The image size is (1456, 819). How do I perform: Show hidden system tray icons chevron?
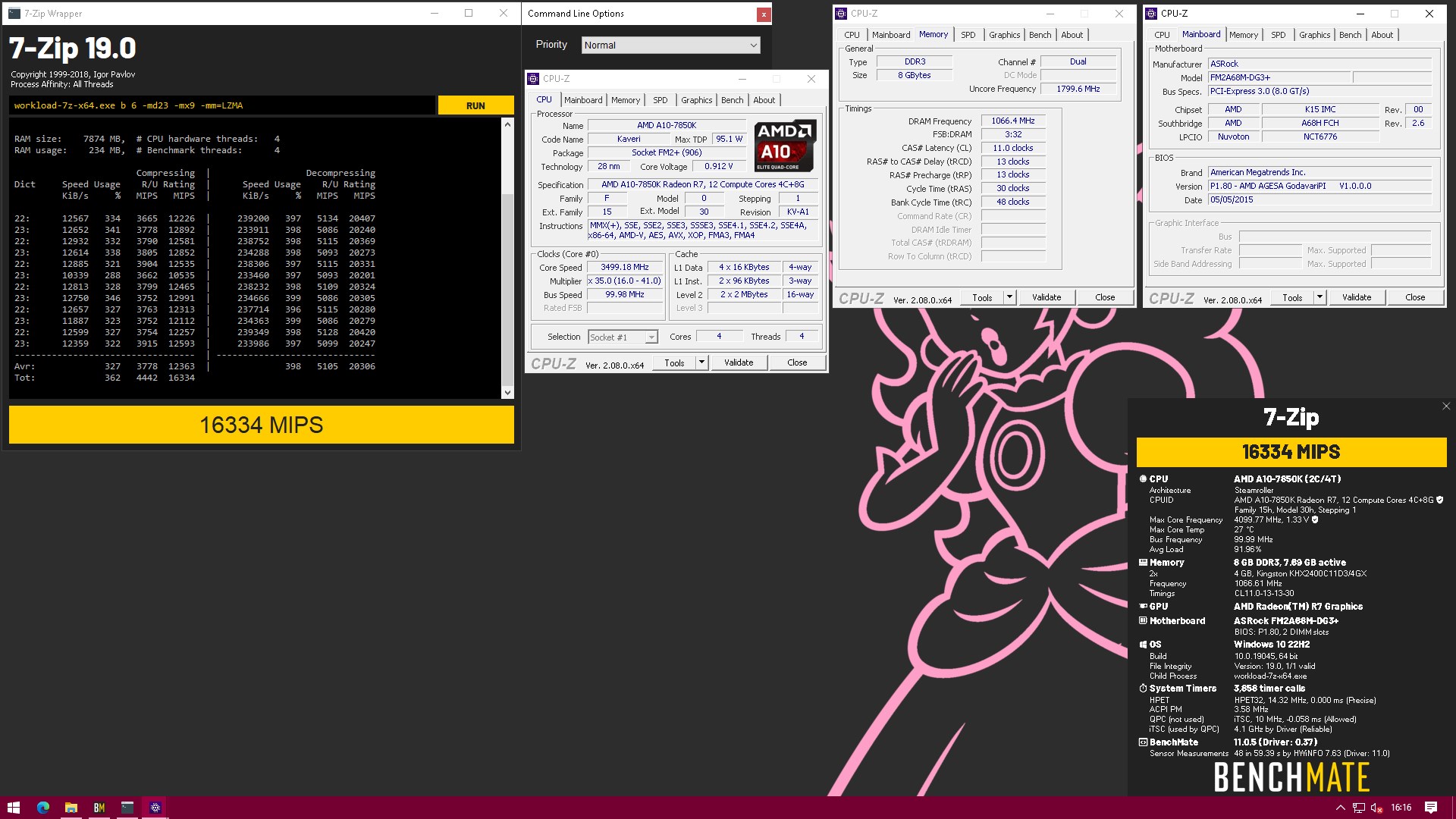1340,808
